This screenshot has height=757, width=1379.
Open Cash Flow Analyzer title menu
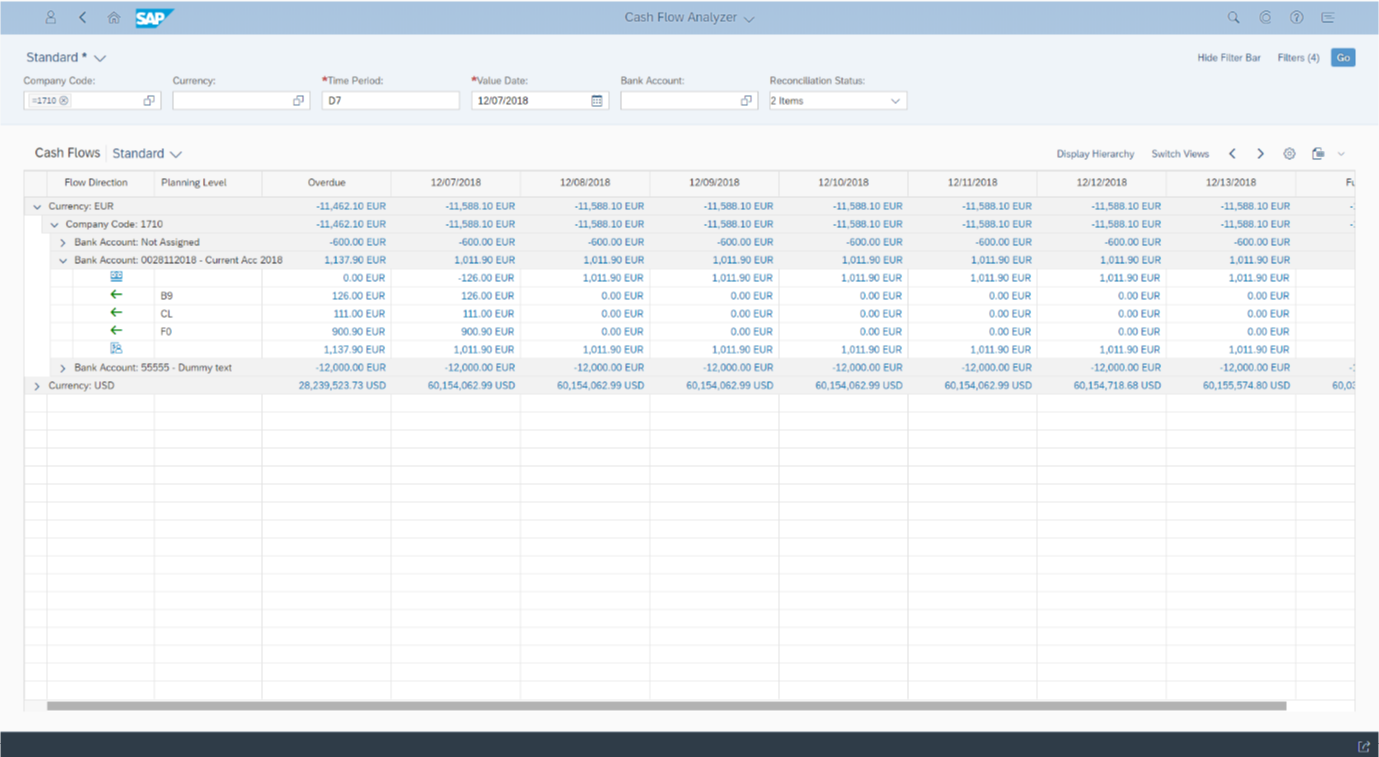pos(689,17)
